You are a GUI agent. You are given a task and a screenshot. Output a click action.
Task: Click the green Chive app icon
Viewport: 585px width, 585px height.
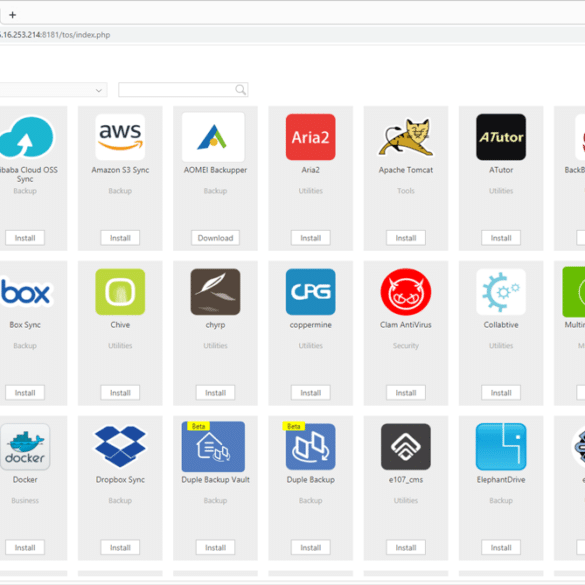[120, 292]
